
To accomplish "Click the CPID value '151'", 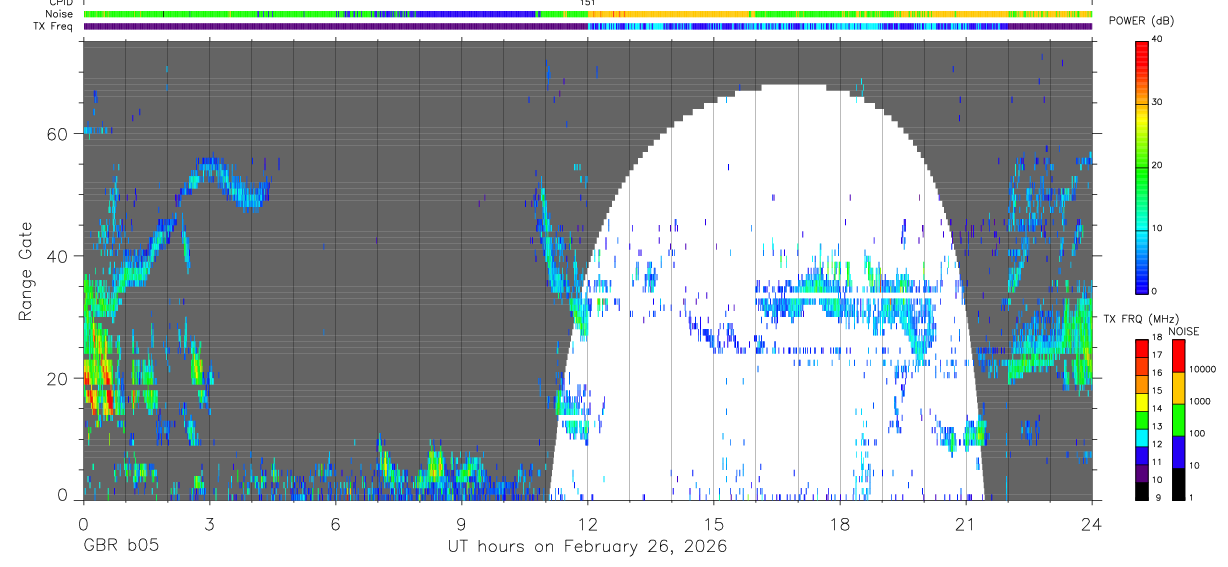I will pos(588,3).
